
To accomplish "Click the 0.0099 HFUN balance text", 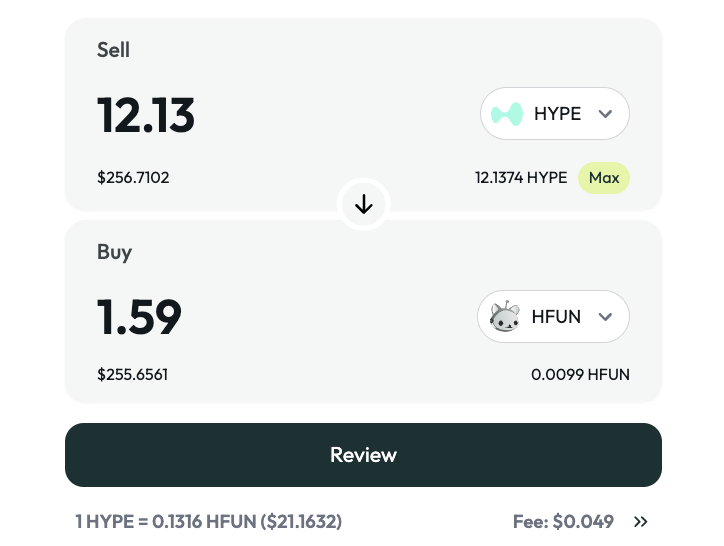I will tap(580, 375).
